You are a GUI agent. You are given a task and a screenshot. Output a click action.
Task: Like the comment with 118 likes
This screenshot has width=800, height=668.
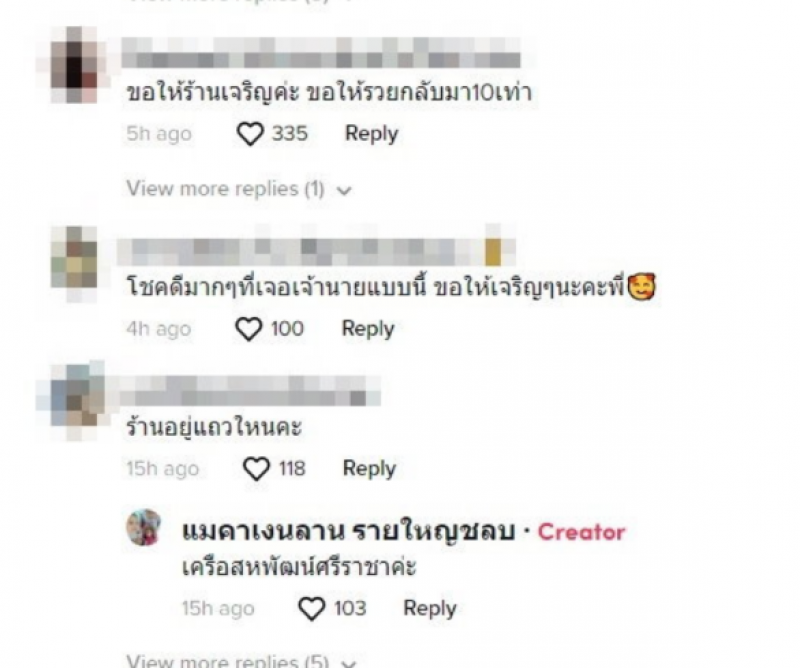coord(256,469)
